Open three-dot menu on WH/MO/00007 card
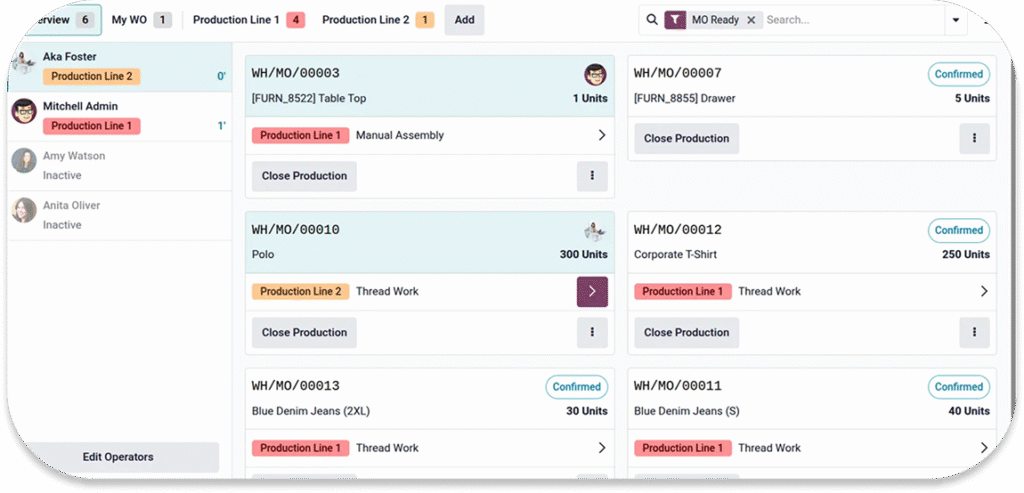The width and height of the screenshot is (1024, 493). [x=974, y=139]
